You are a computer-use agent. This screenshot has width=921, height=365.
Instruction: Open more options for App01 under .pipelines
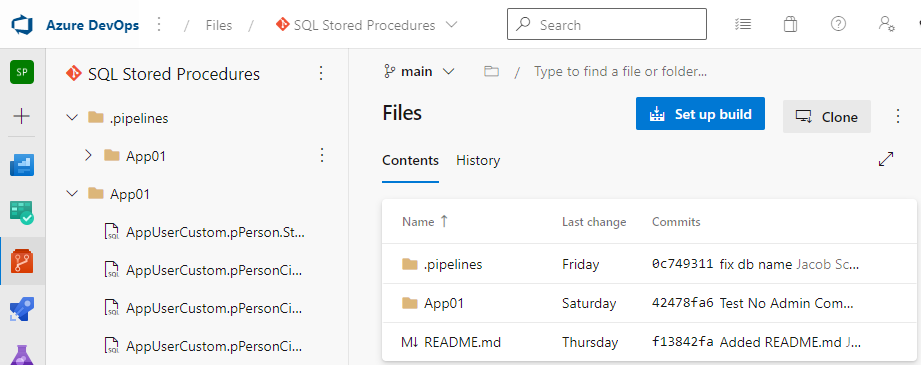tap(321, 155)
